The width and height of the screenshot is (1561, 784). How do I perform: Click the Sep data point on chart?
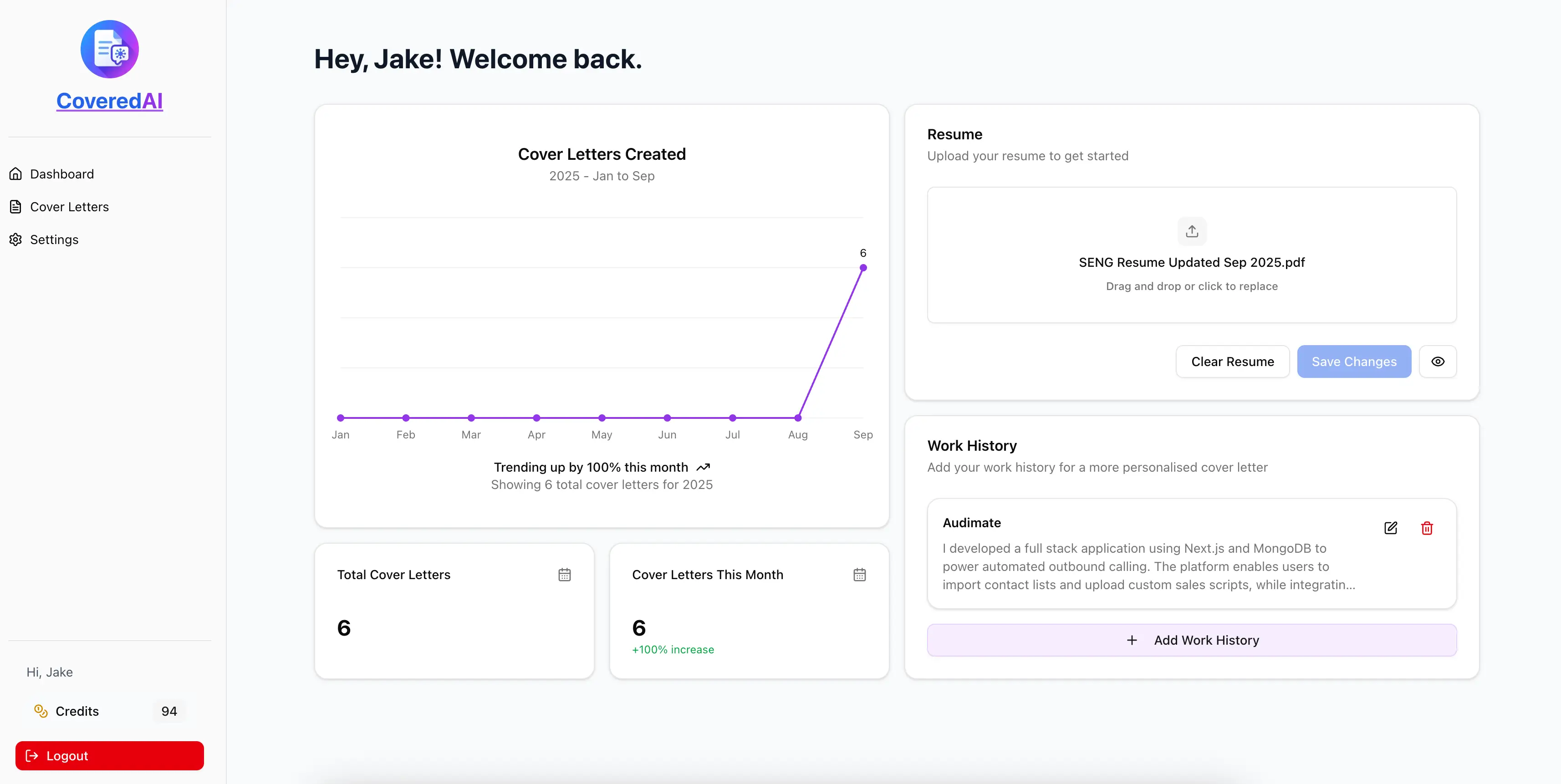coord(863,268)
